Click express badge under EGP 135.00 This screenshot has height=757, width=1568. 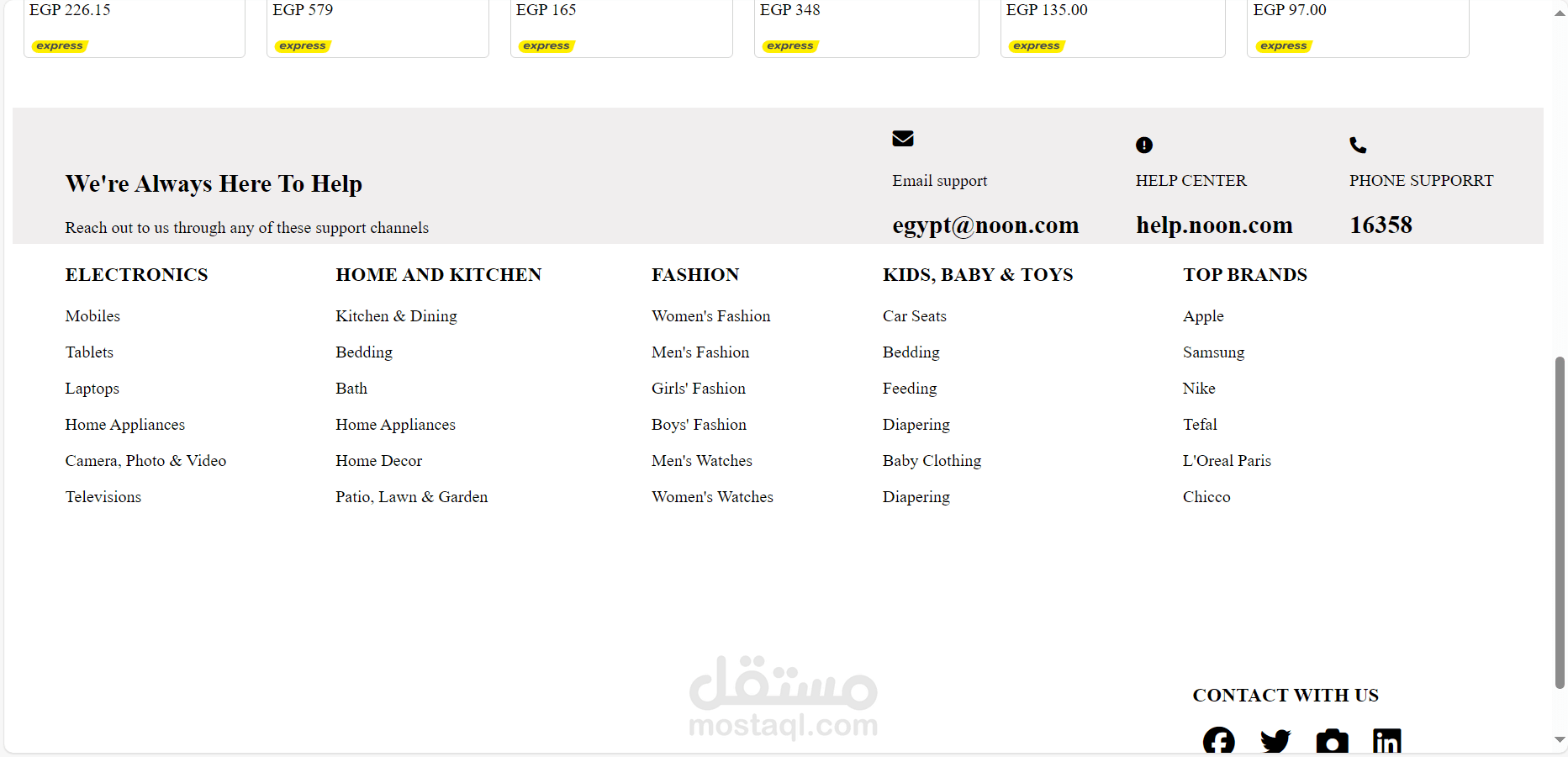[x=1037, y=45]
